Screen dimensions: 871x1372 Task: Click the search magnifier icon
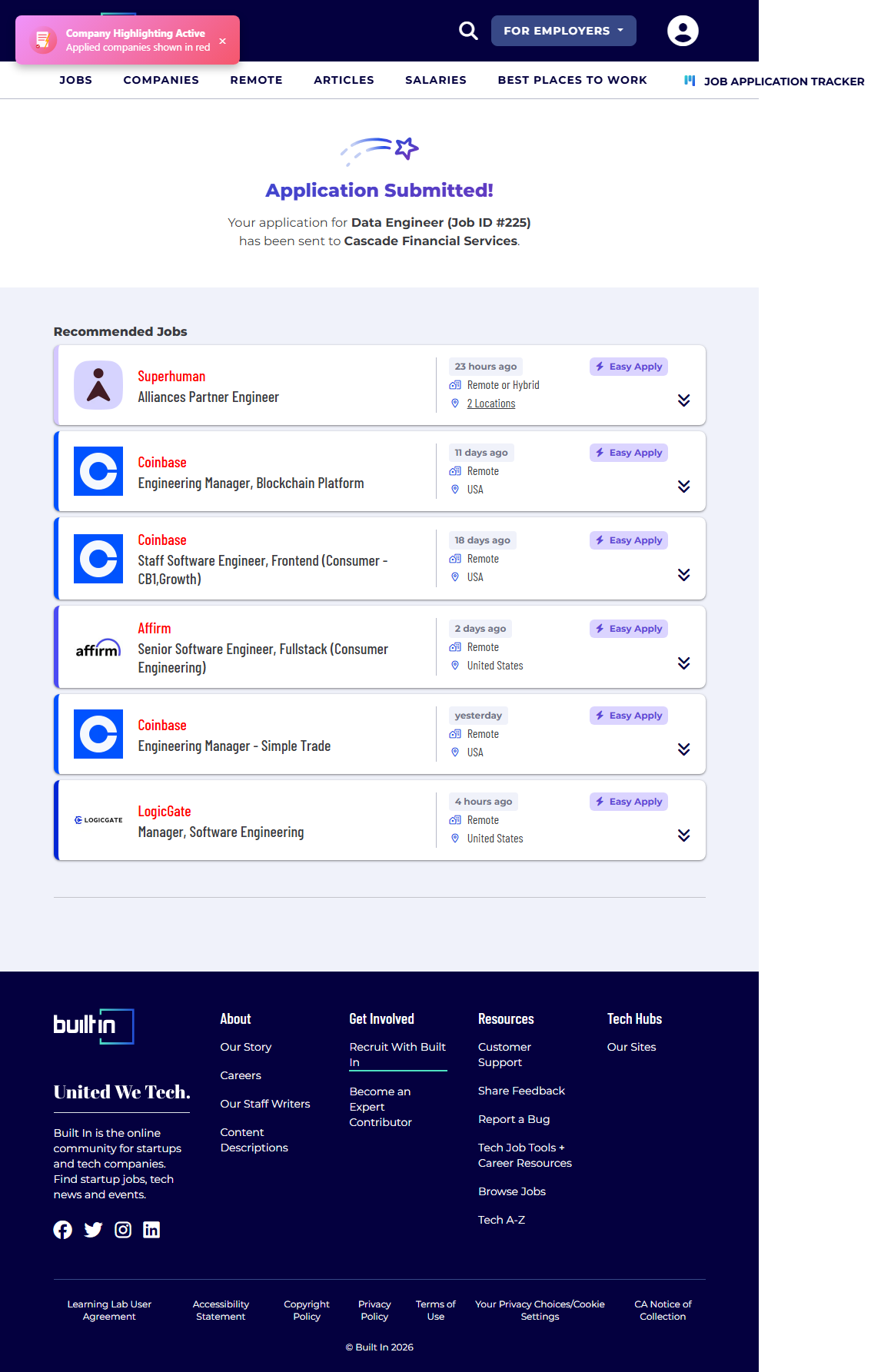point(468,31)
